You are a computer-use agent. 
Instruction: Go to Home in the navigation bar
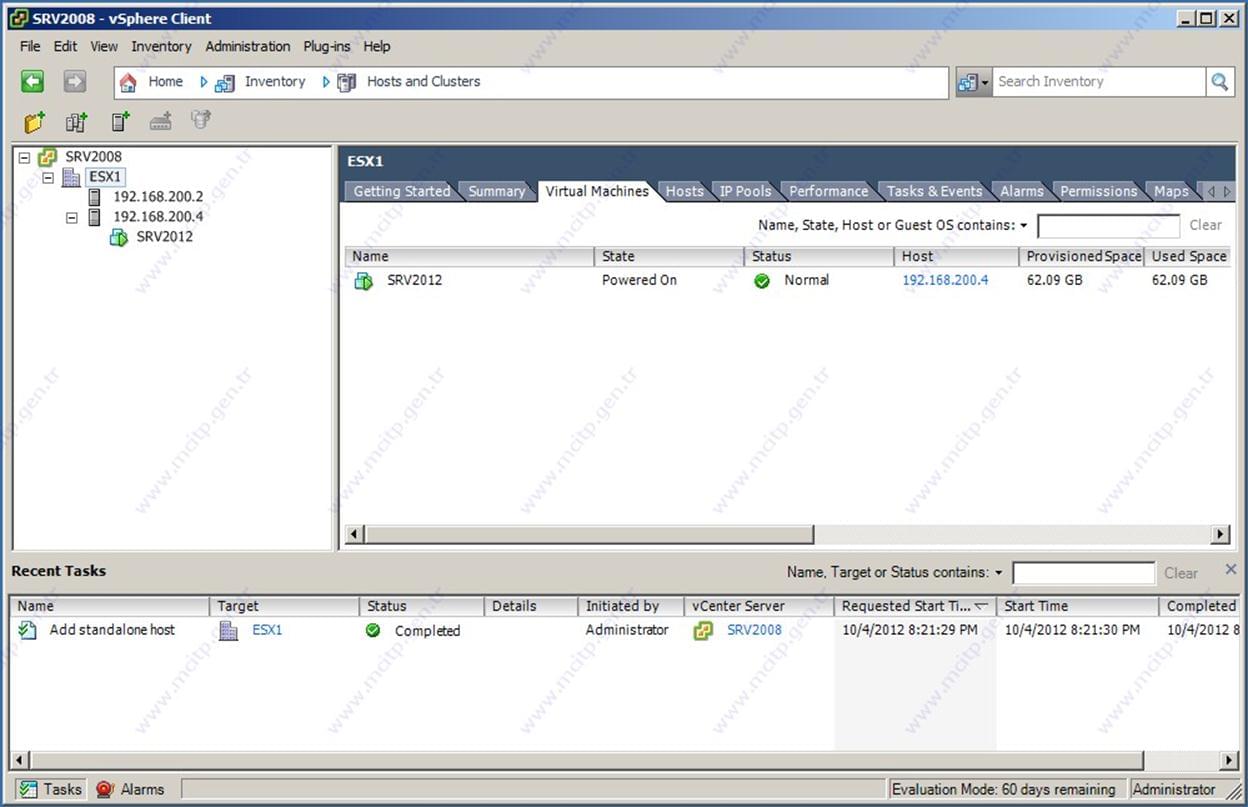pos(165,82)
